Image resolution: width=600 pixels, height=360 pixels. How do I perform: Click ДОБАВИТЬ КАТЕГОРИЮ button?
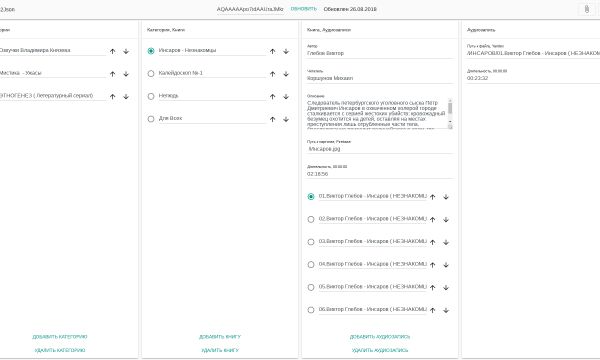(x=60, y=337)
